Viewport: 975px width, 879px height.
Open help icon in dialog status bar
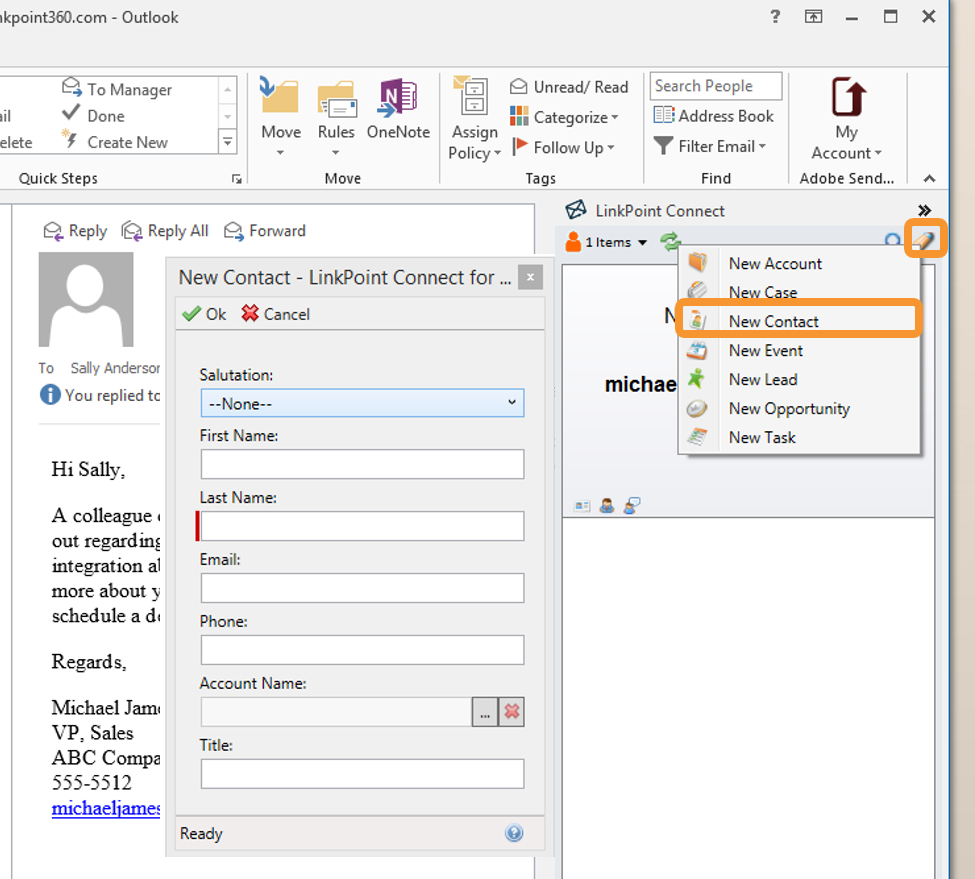514,833
